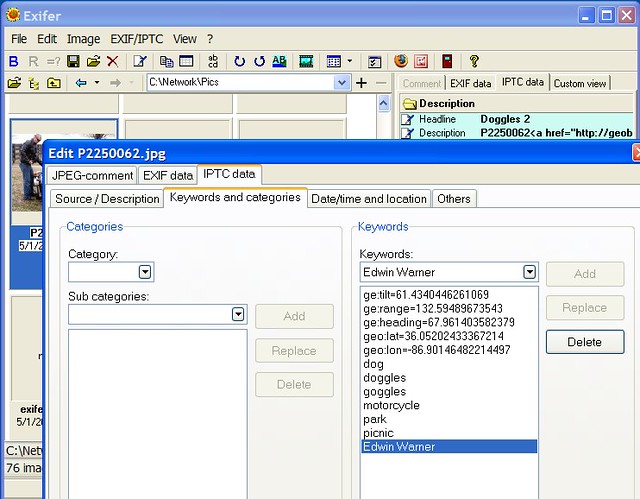The image size is (640, 499).
Task: Click the yellow question mark help icon
Action: click(x=474, y=61)
